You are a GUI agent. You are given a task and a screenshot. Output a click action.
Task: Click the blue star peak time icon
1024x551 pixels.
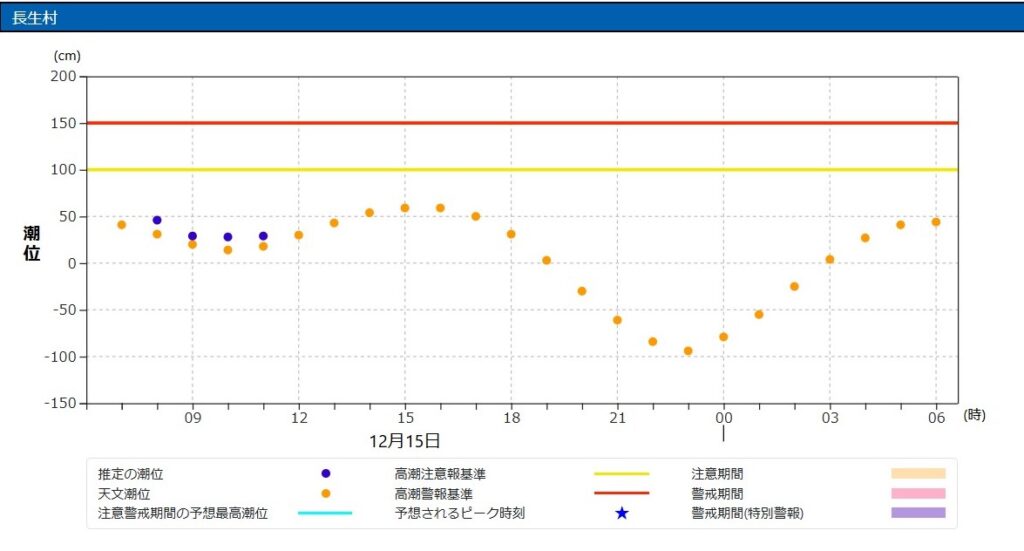tap(622, 513)
